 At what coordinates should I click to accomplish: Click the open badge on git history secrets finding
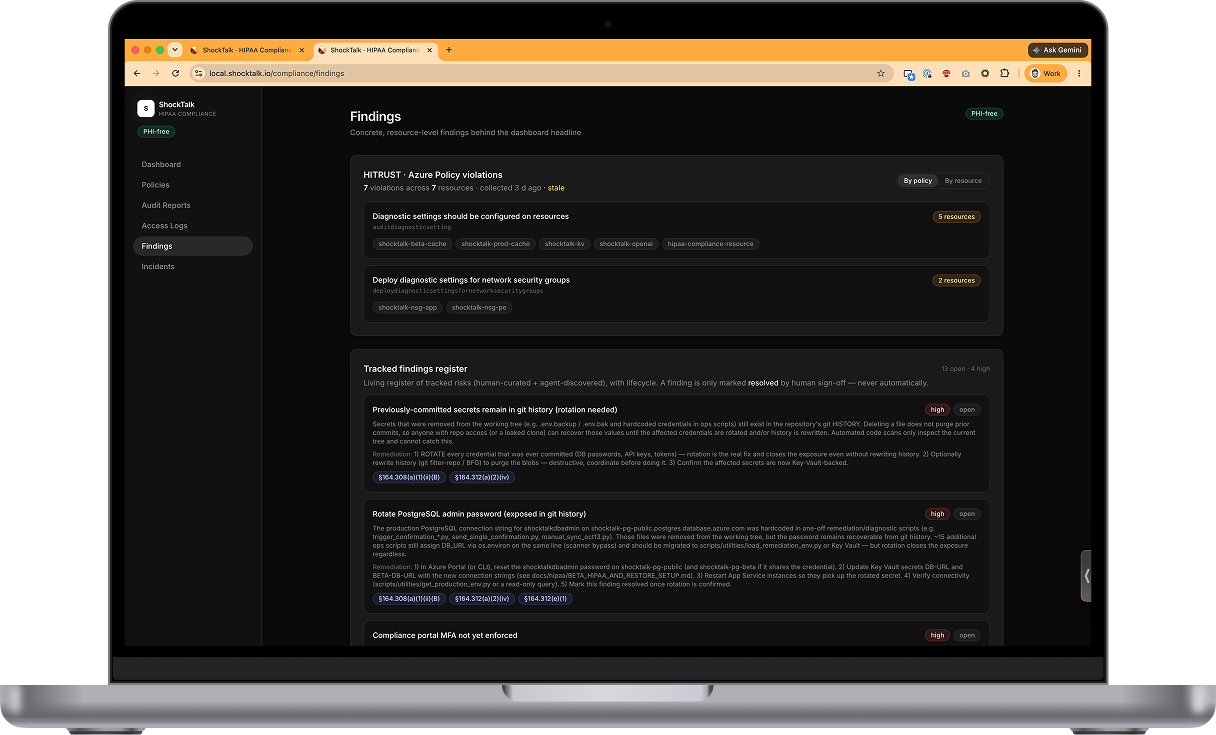[x=967, y=410]
